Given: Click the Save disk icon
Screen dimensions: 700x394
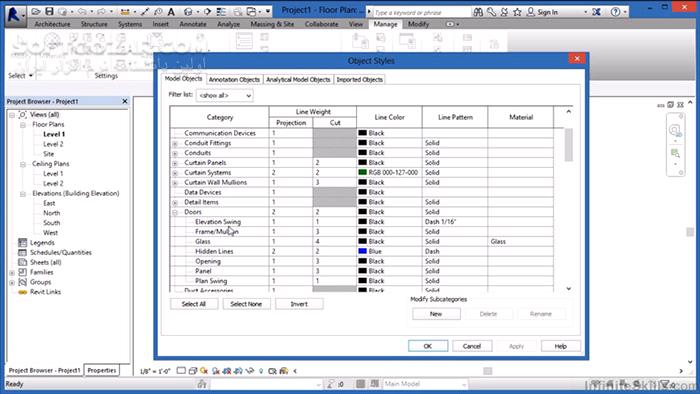Looking at the screenshot, I should point(50,12).
